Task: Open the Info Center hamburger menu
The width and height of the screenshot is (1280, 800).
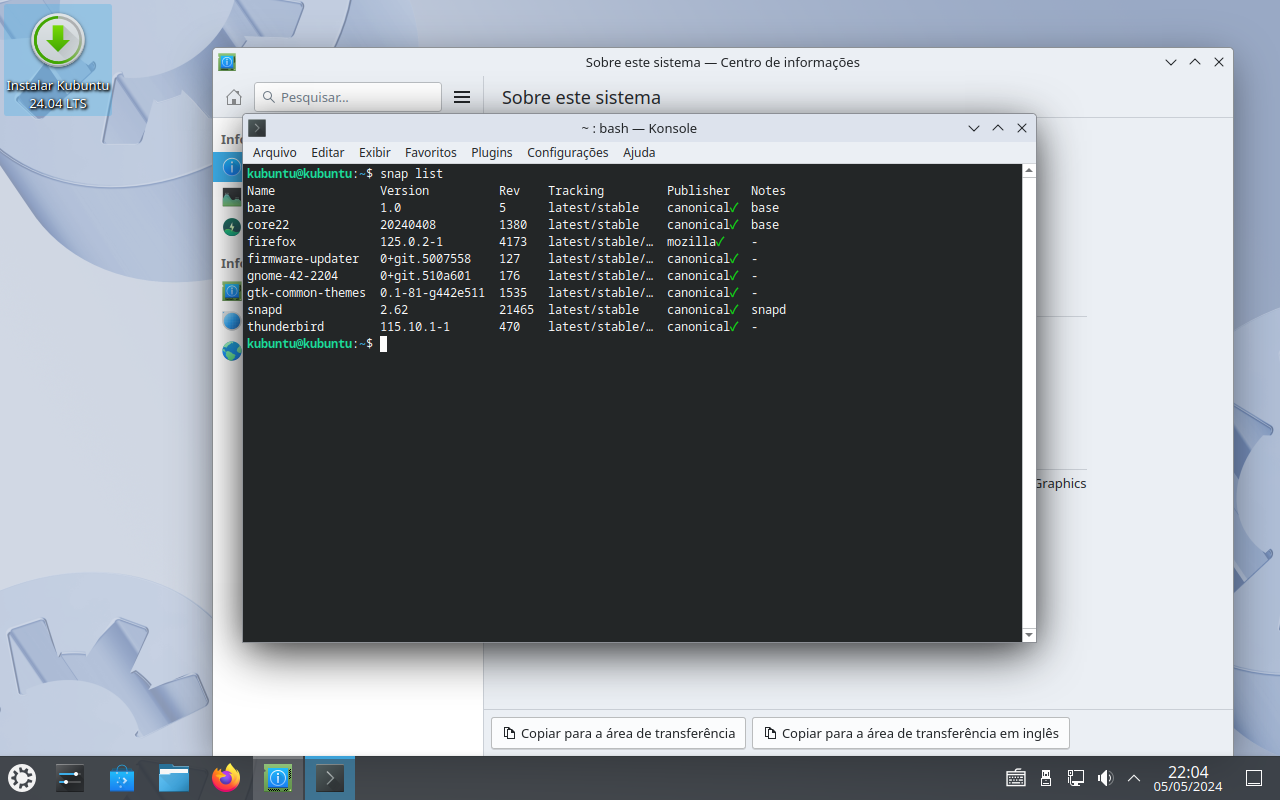Action: point(461,96)
